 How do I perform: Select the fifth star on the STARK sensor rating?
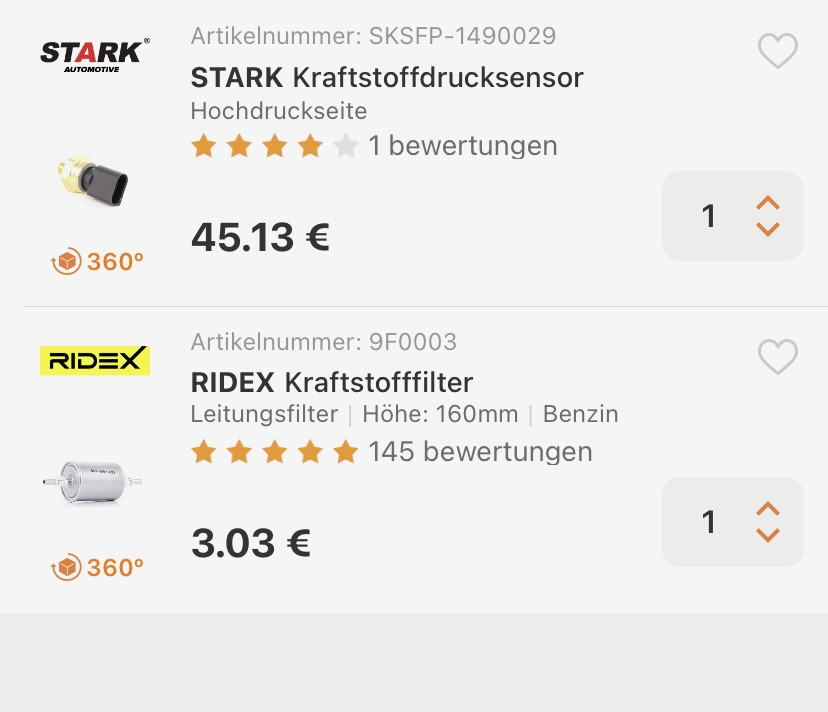click(344, 145)
